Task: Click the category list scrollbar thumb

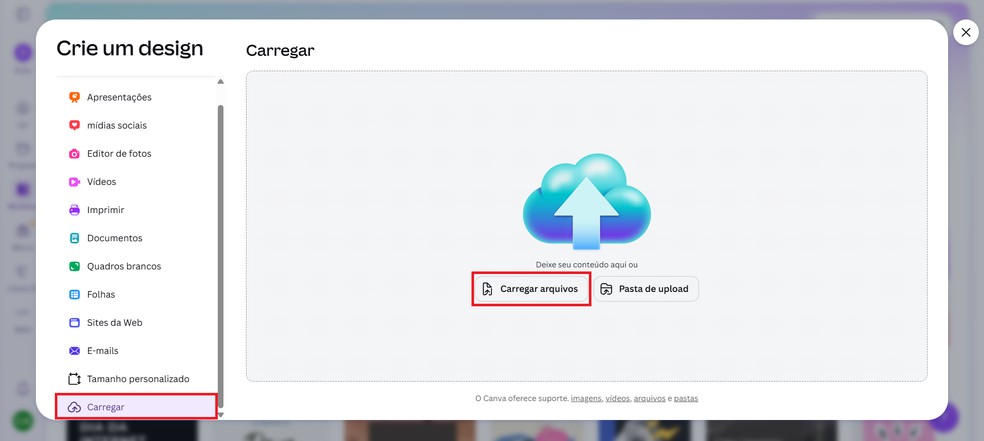Action: pos(220,256)
